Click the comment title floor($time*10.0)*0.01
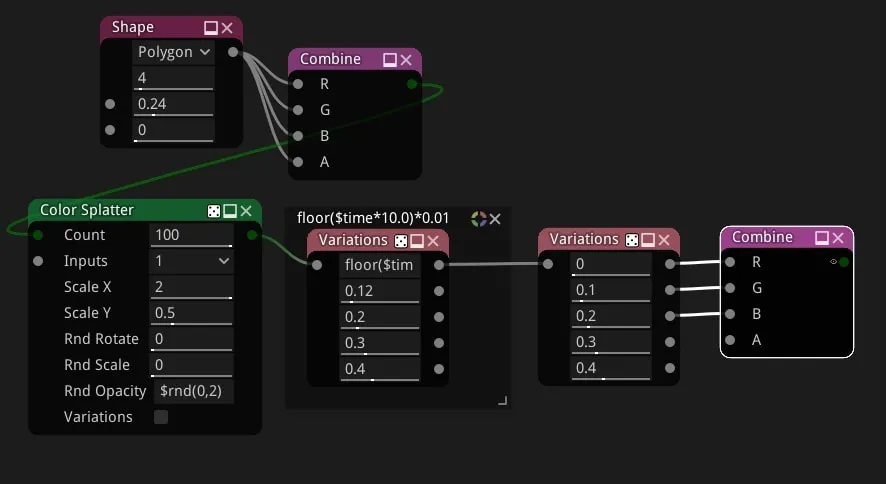 373,218
